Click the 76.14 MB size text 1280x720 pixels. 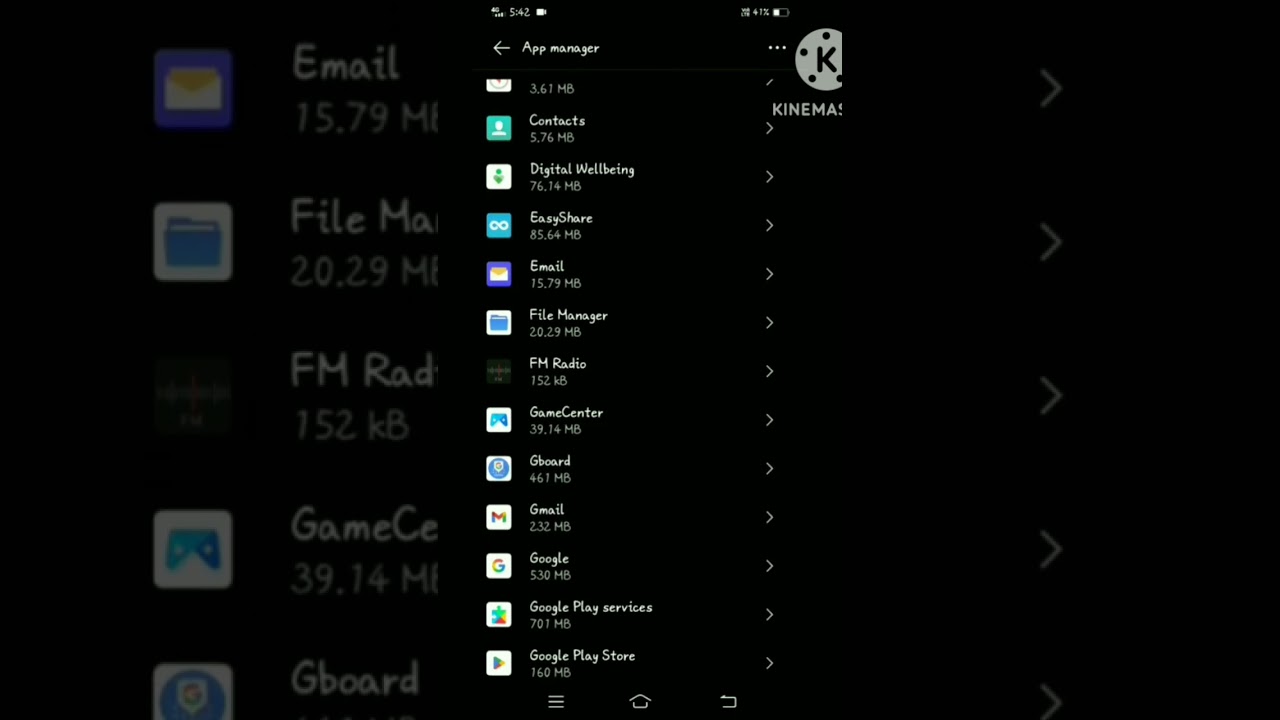555,186
